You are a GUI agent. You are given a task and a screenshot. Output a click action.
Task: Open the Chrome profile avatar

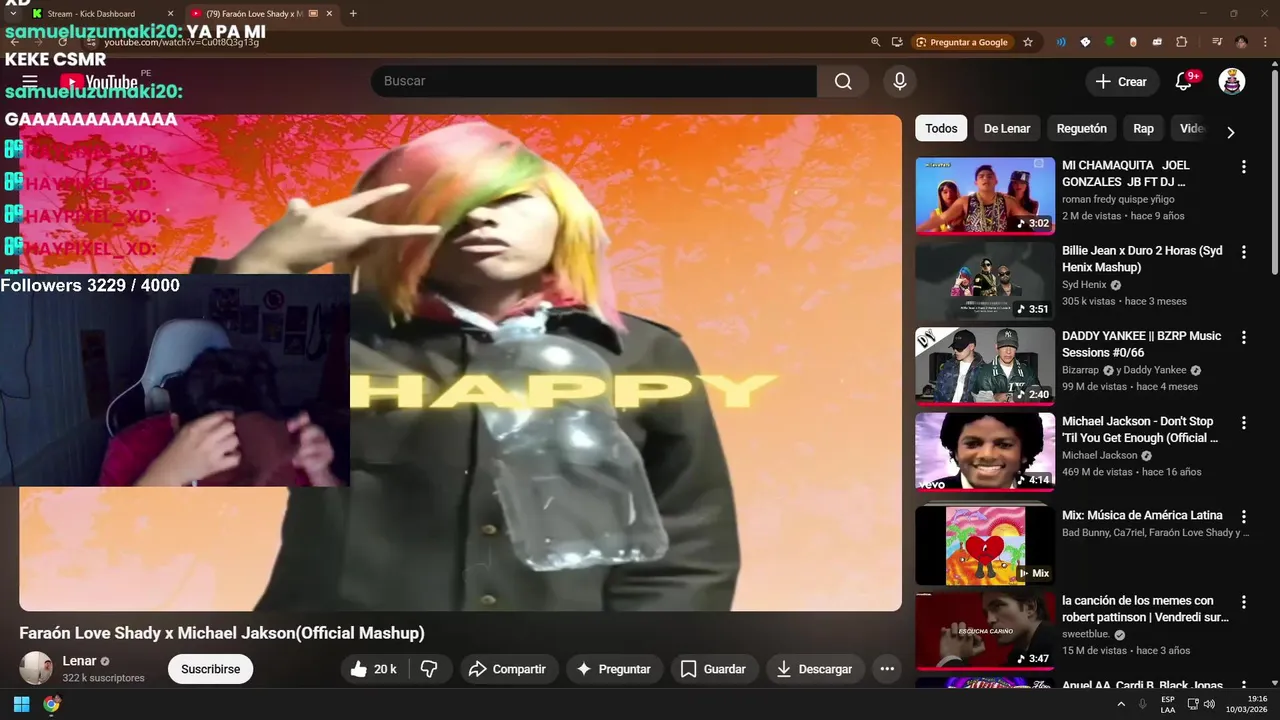(1241, 42)
